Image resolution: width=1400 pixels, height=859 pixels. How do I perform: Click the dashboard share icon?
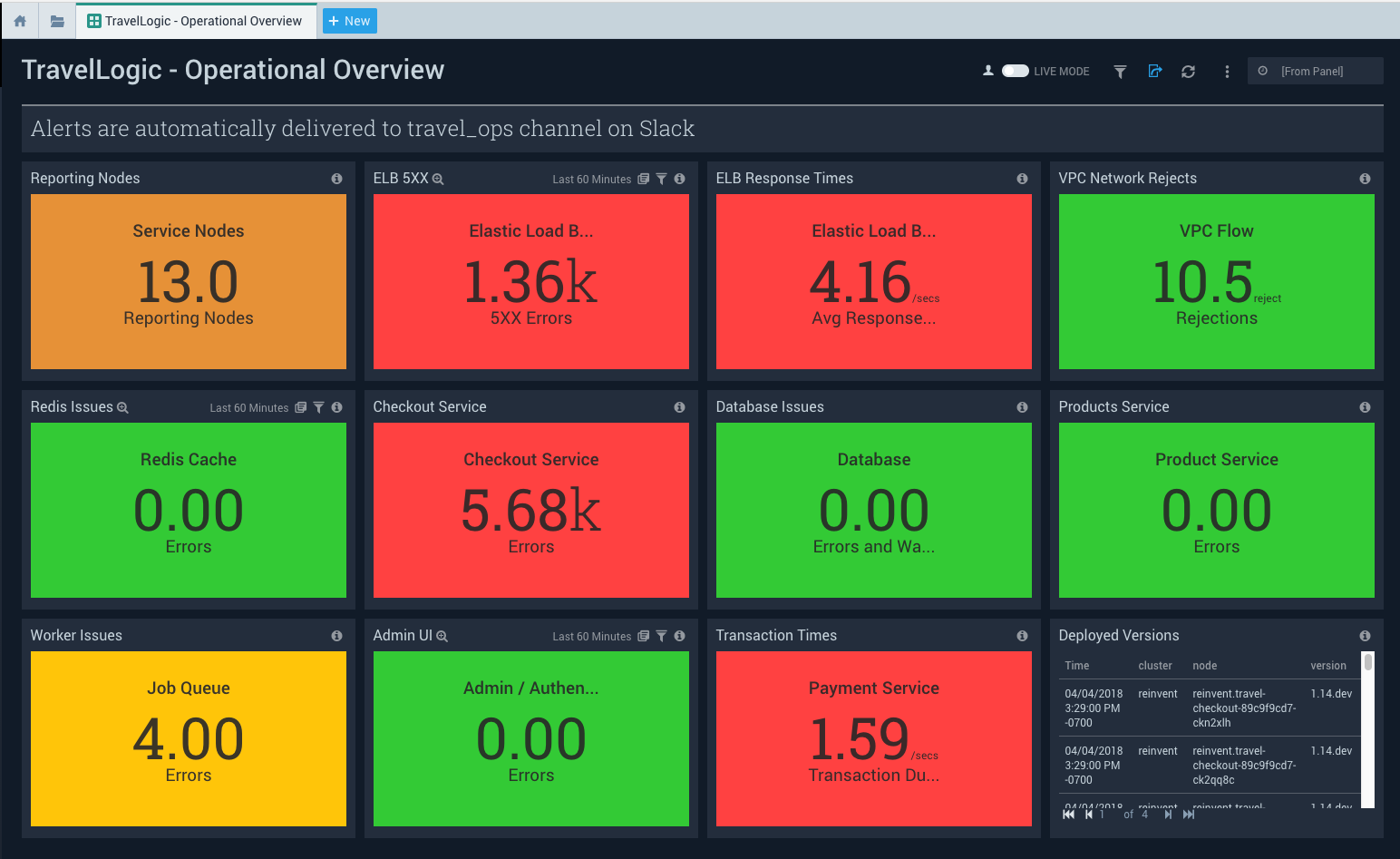(x=1154, y=71)
